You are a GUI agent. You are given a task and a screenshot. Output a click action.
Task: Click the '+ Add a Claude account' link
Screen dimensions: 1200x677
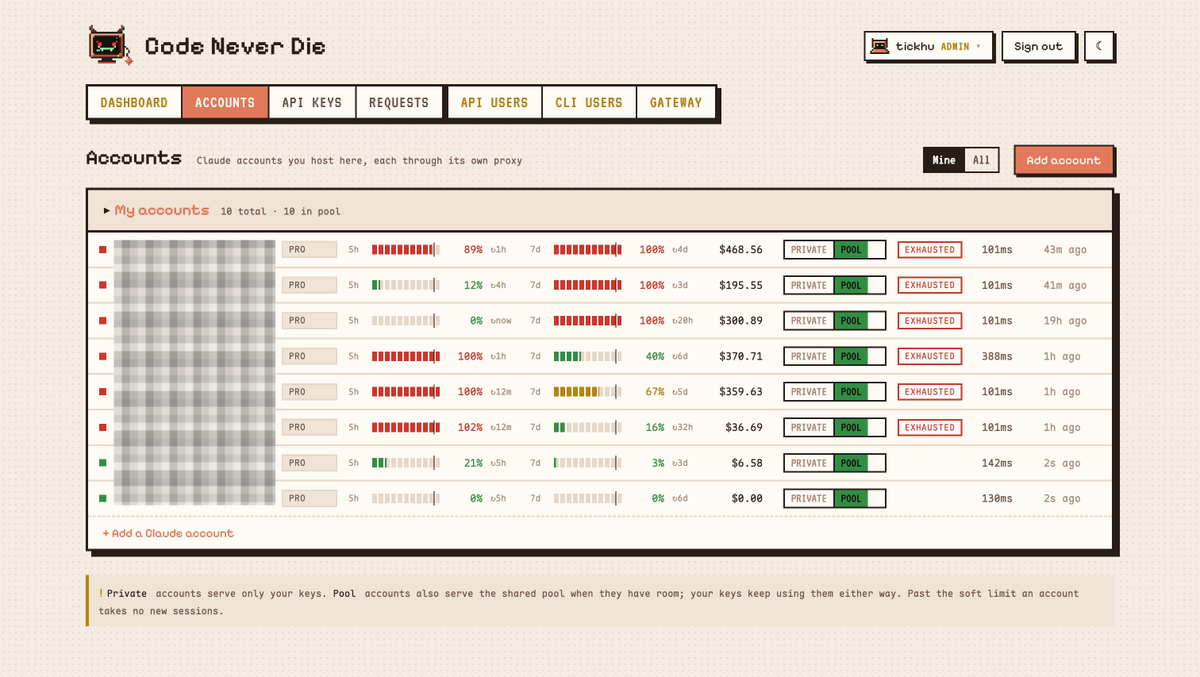click(168, 533)
